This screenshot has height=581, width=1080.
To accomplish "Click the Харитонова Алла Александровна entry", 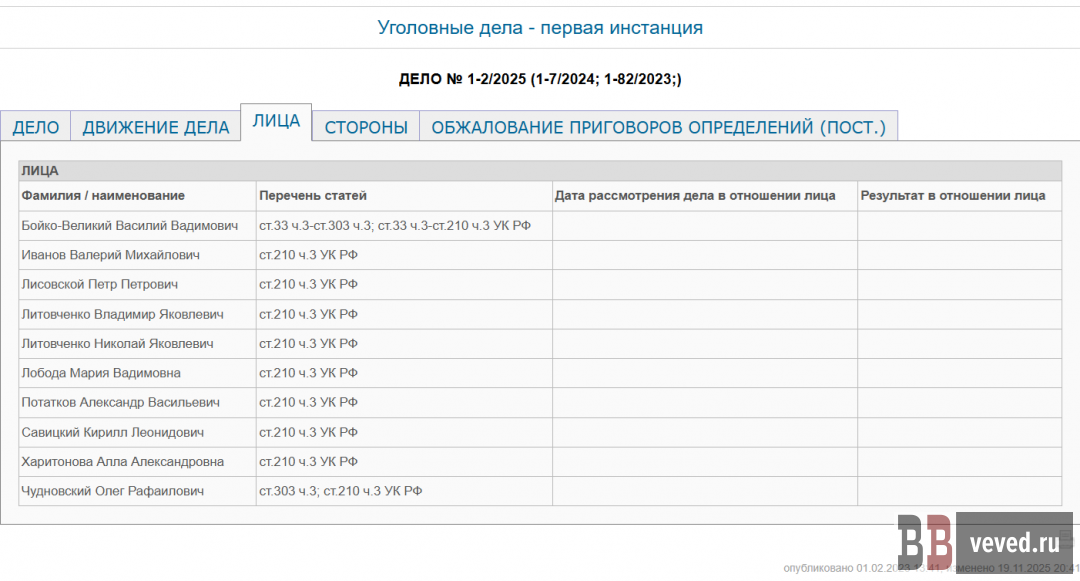I will coord(122,462).
